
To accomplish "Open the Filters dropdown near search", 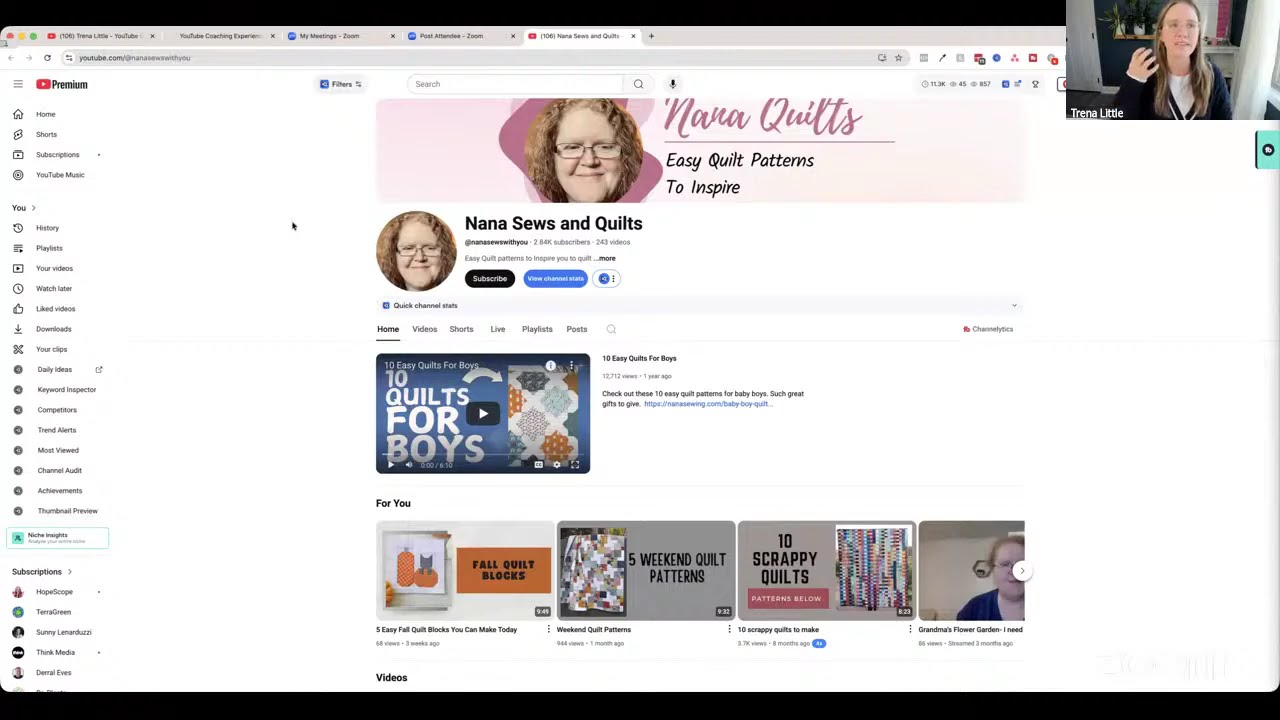I will tap(341, 84).
